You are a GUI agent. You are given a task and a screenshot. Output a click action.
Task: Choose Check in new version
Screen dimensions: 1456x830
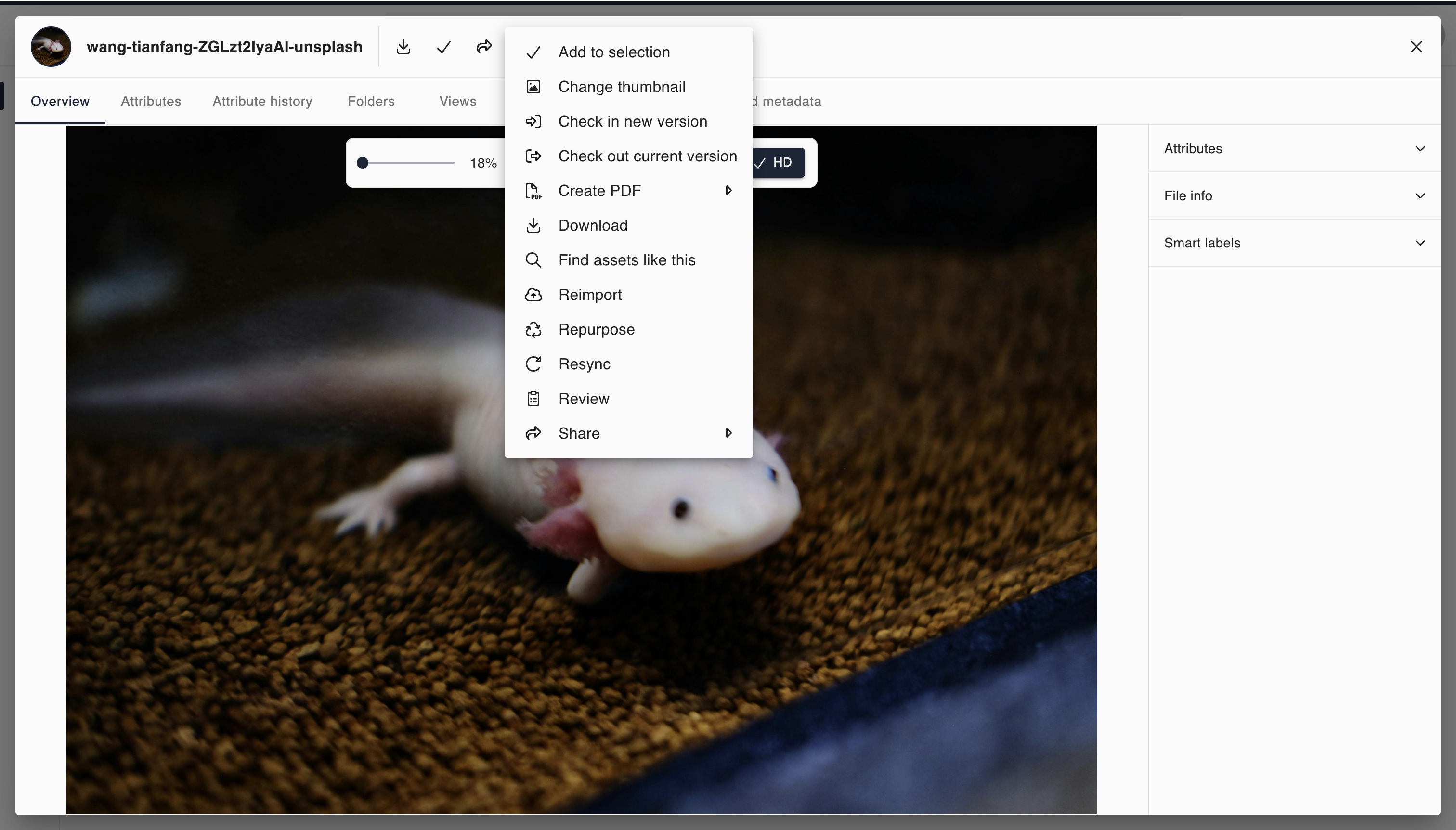628,121
